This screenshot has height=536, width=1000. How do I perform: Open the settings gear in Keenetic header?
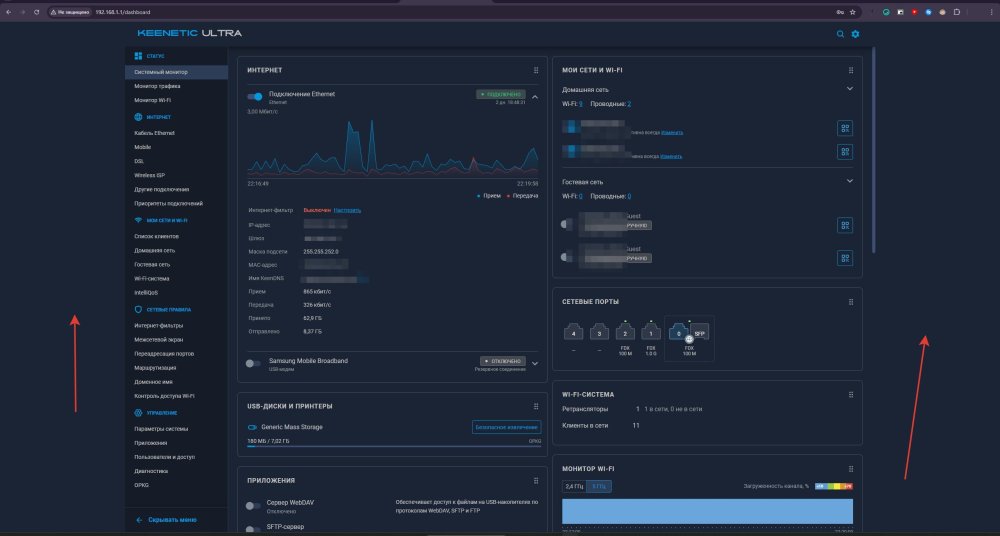coord(855,34)
